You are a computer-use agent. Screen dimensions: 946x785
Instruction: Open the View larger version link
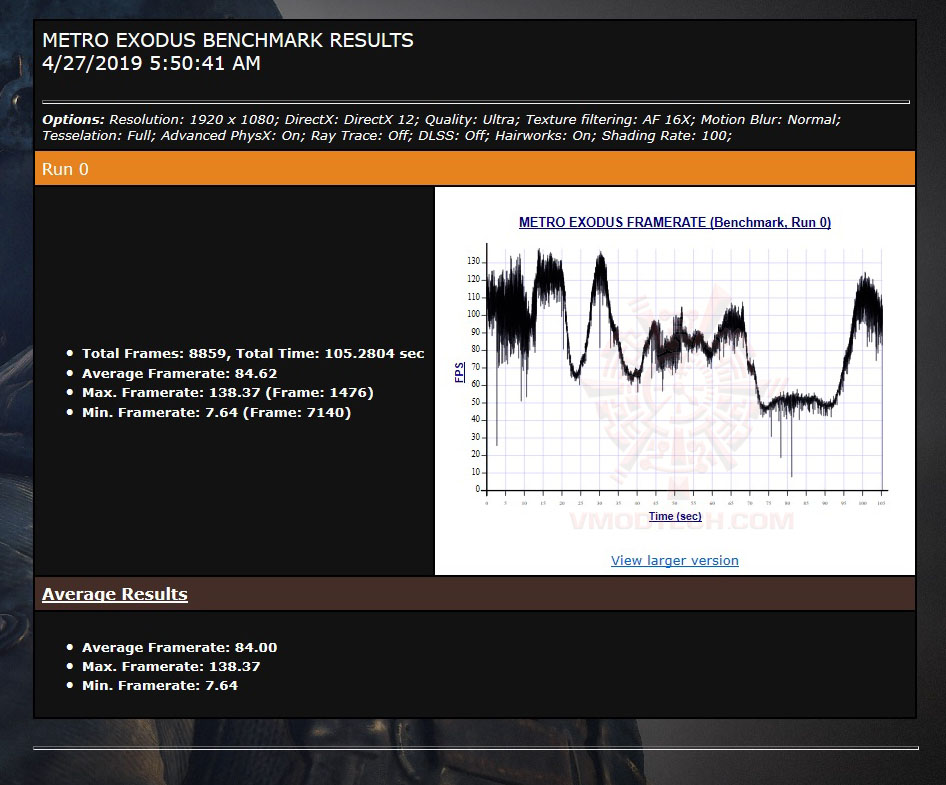(x=675, y=561)
